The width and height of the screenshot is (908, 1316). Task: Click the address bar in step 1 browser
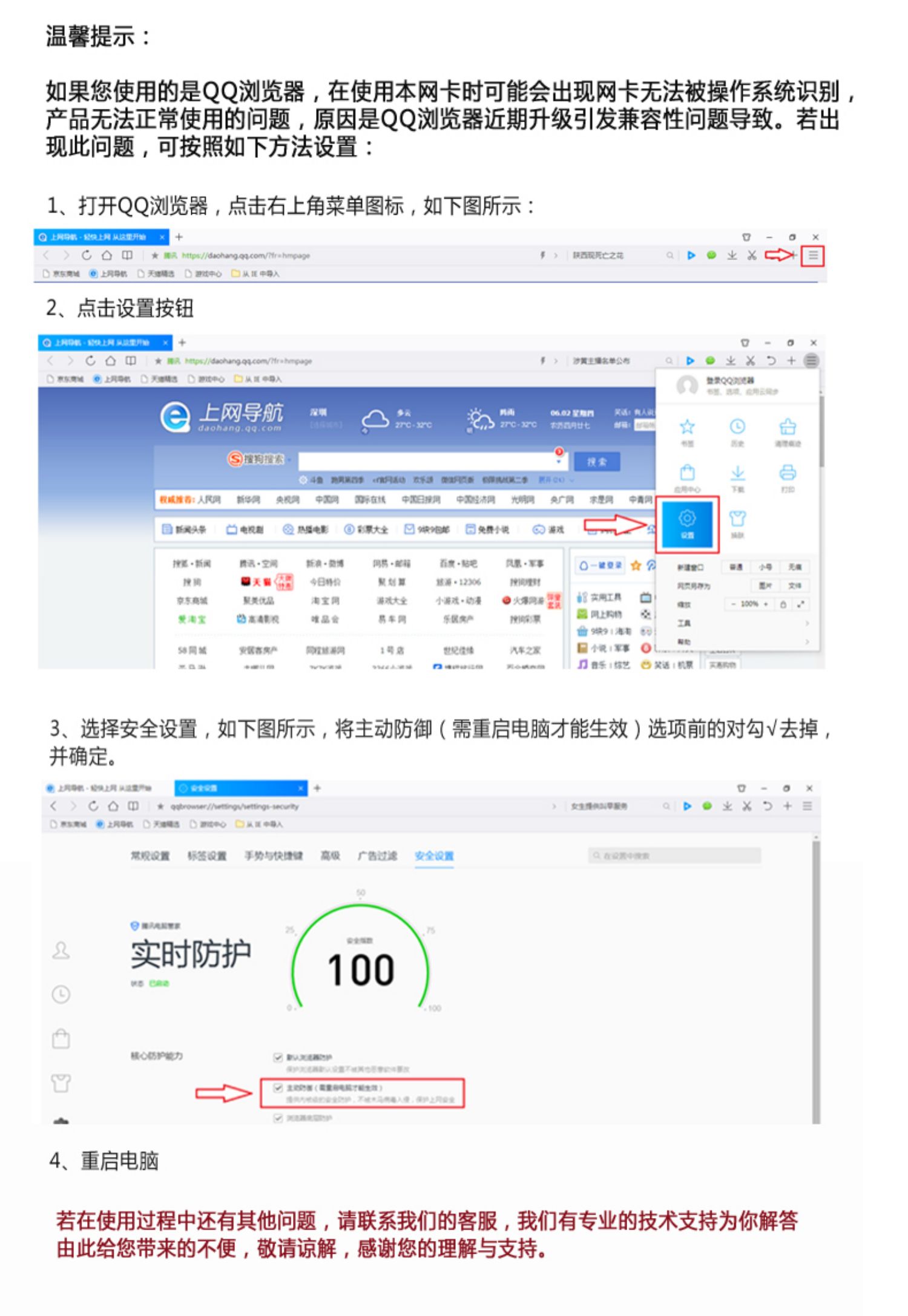[339, 255]
